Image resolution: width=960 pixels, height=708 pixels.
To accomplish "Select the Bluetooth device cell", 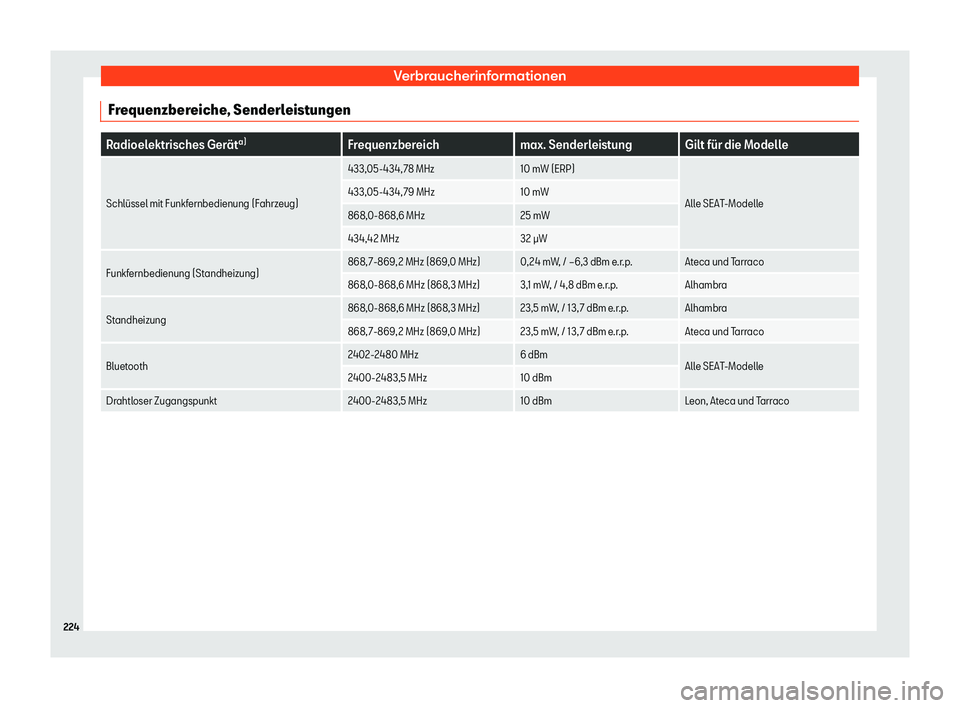I will pyautogui.click(x=129, y=366).
